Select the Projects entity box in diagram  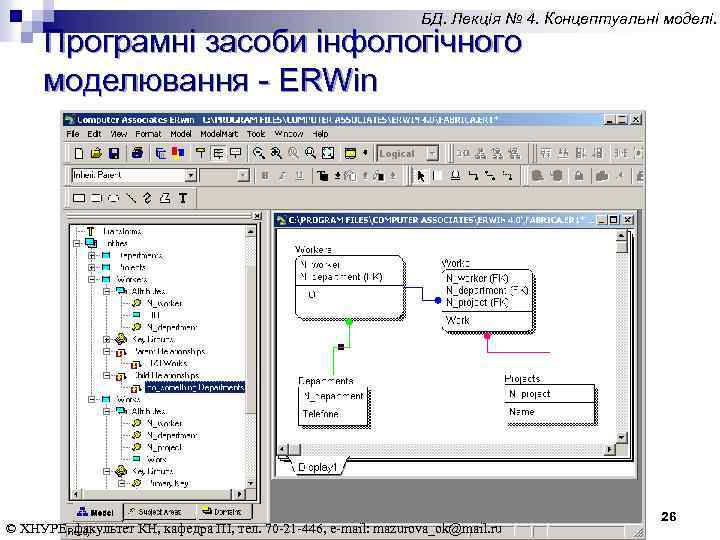(x=550, y=406)
